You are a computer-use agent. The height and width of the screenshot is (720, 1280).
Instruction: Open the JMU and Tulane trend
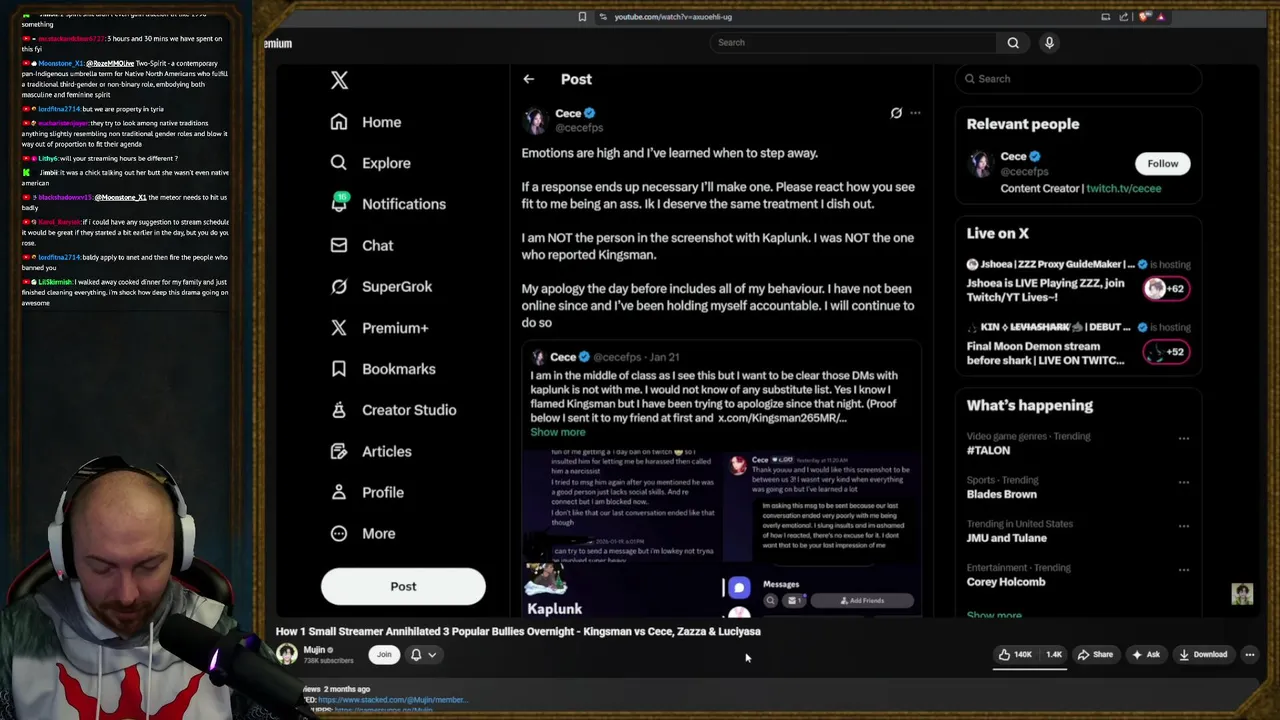click(1006, 538)
